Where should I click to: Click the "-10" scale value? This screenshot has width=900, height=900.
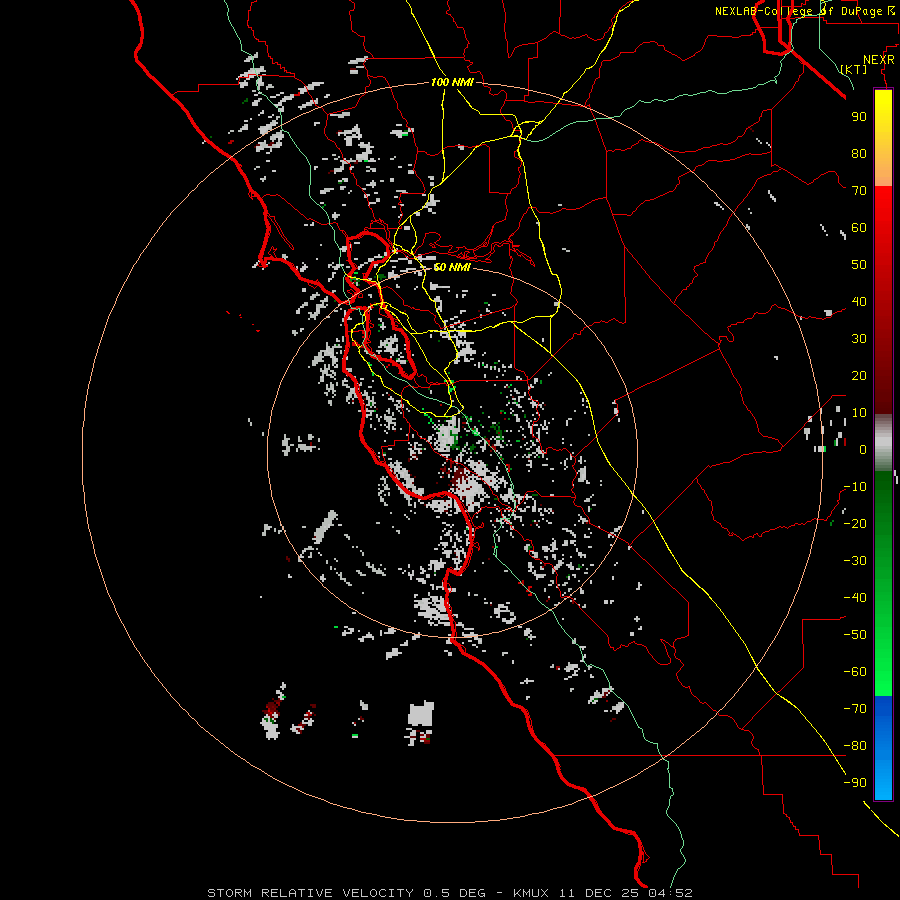click(855, 487)
